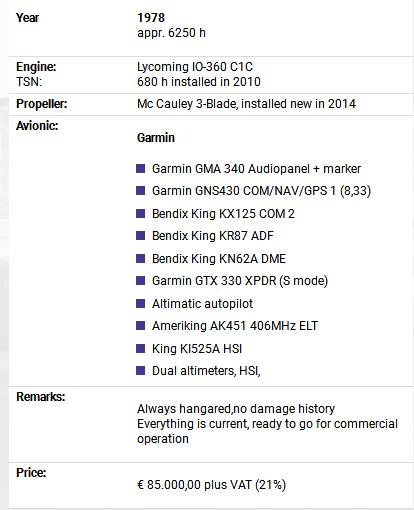Click the € 85.000,00 price text

[x=211, y=485]
